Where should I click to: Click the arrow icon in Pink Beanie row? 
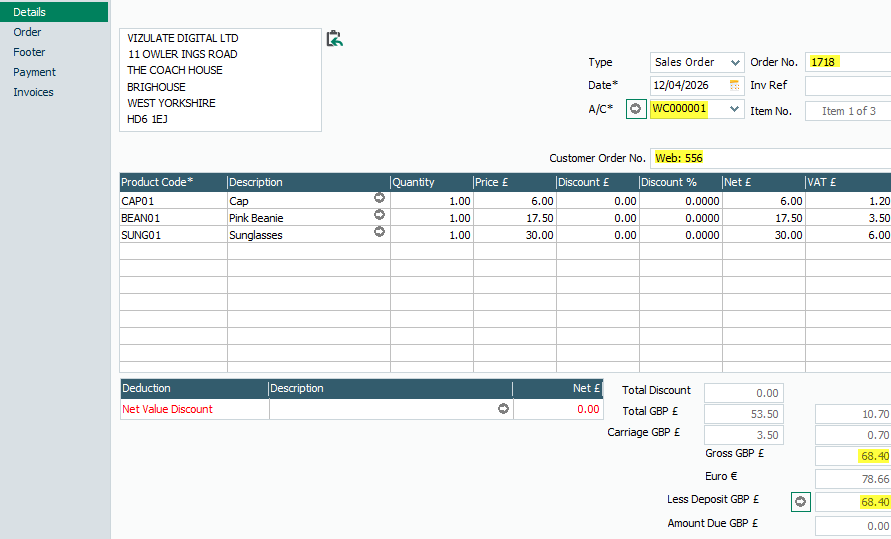click(x=379, y=217)
